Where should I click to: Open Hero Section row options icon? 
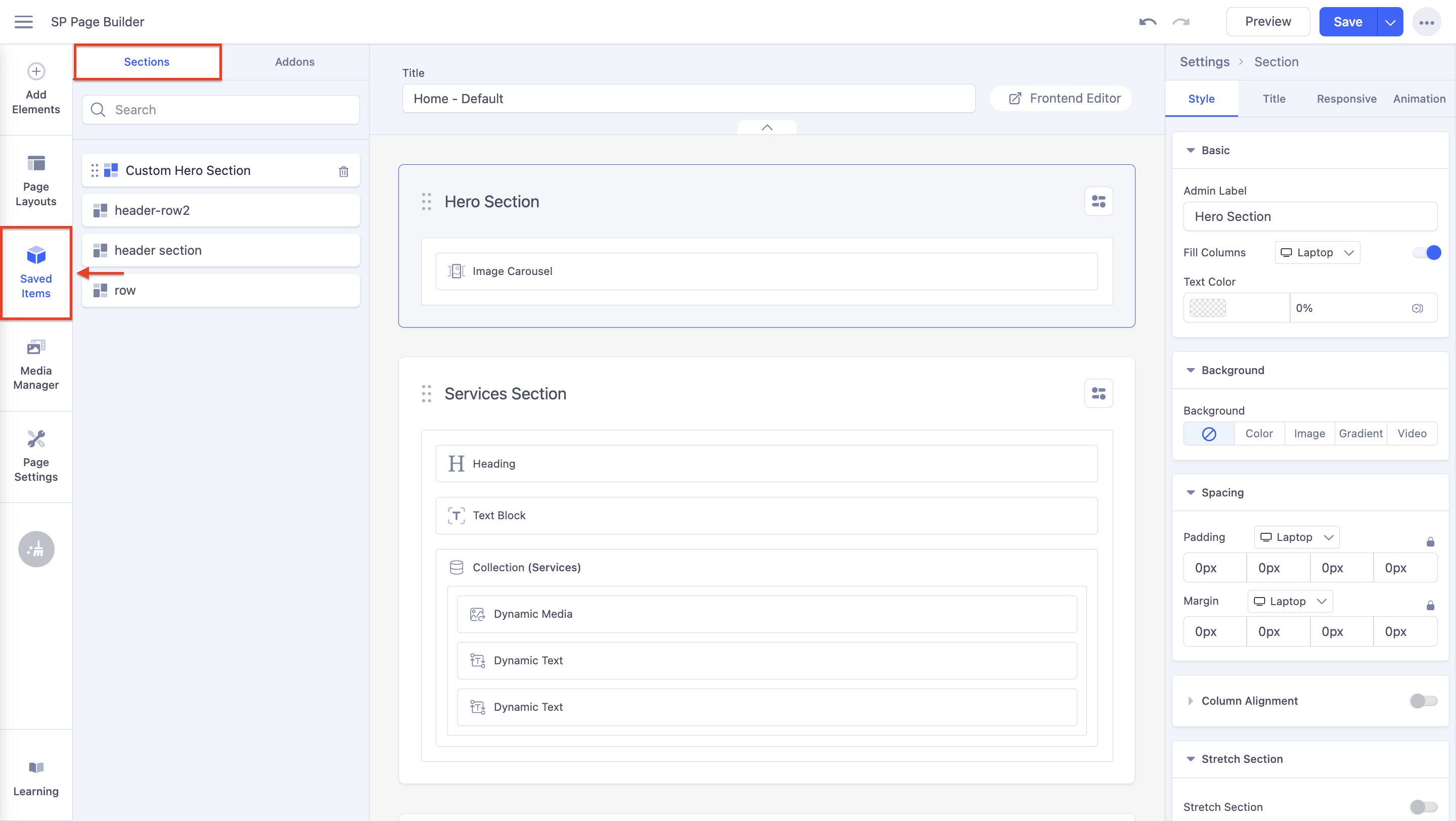[x=1098, y=201]
